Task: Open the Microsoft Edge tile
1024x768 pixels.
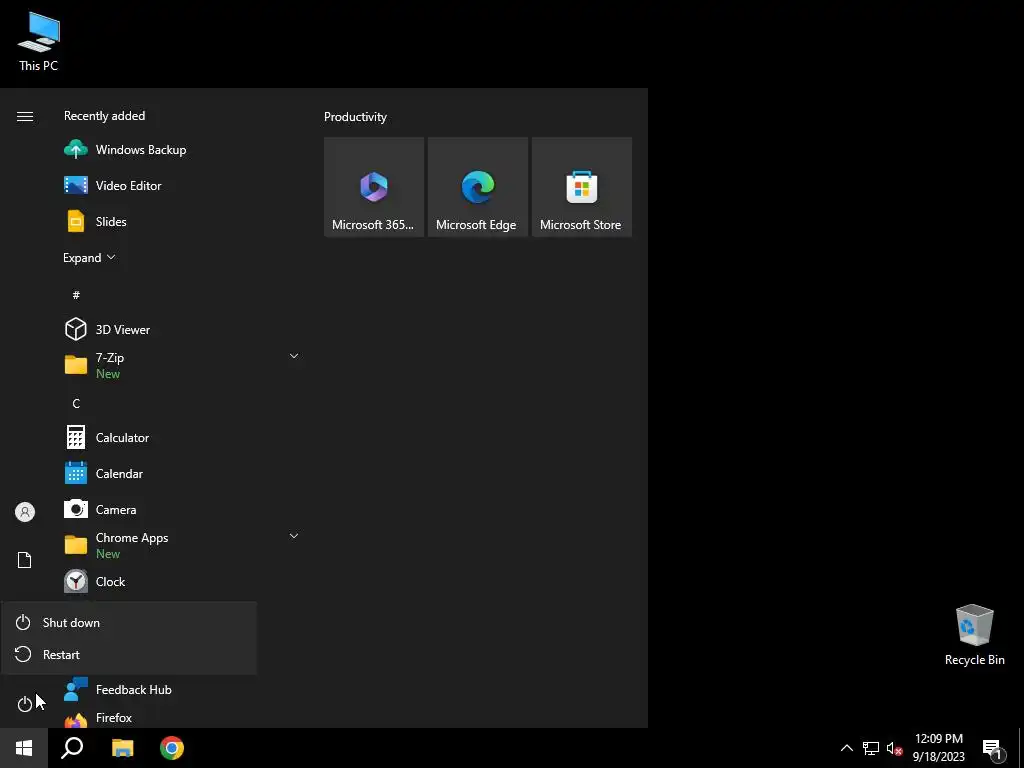Action: (x=477, y=187)
